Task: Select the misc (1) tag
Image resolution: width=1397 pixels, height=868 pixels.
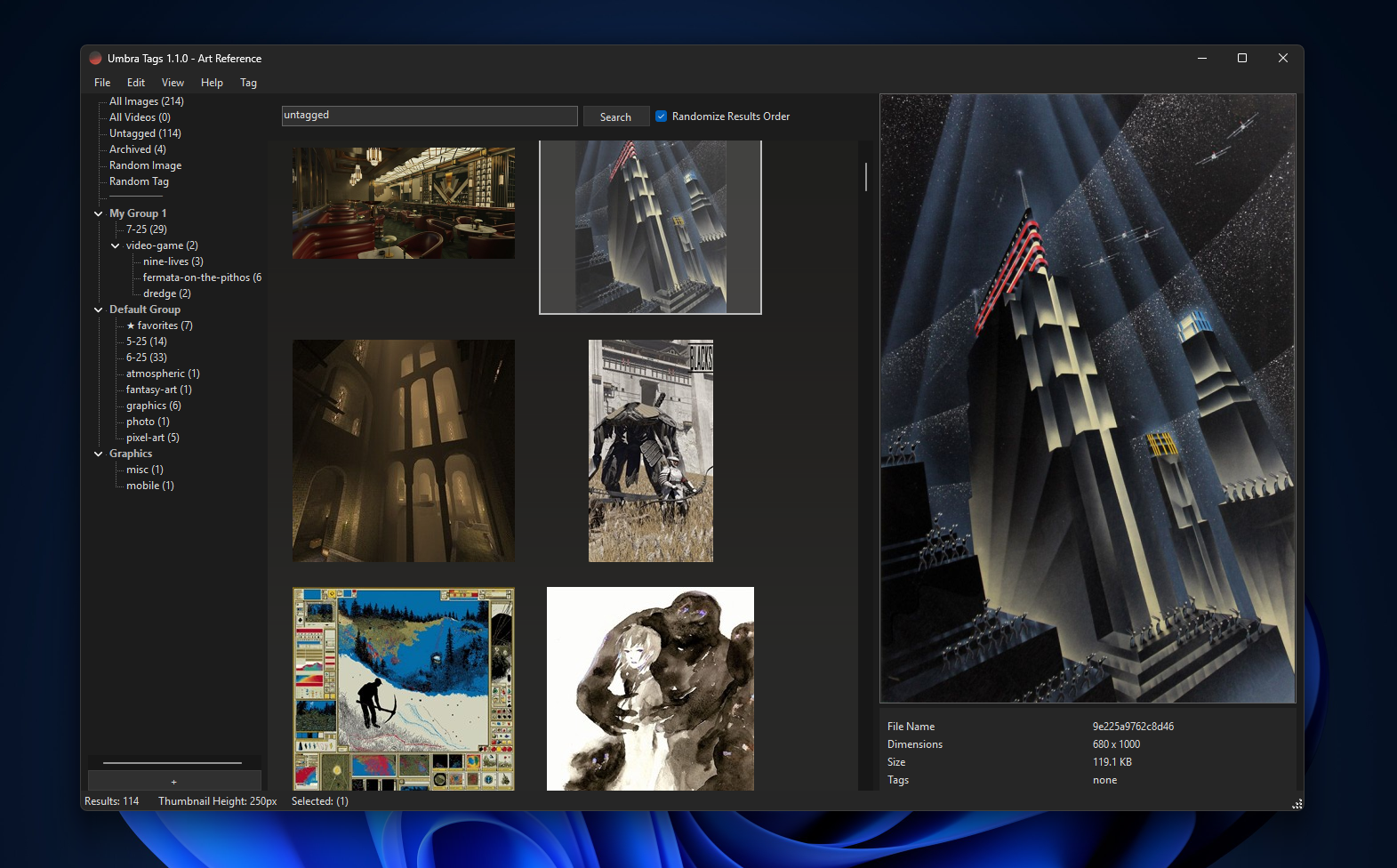Action: [x=145, y=470]
